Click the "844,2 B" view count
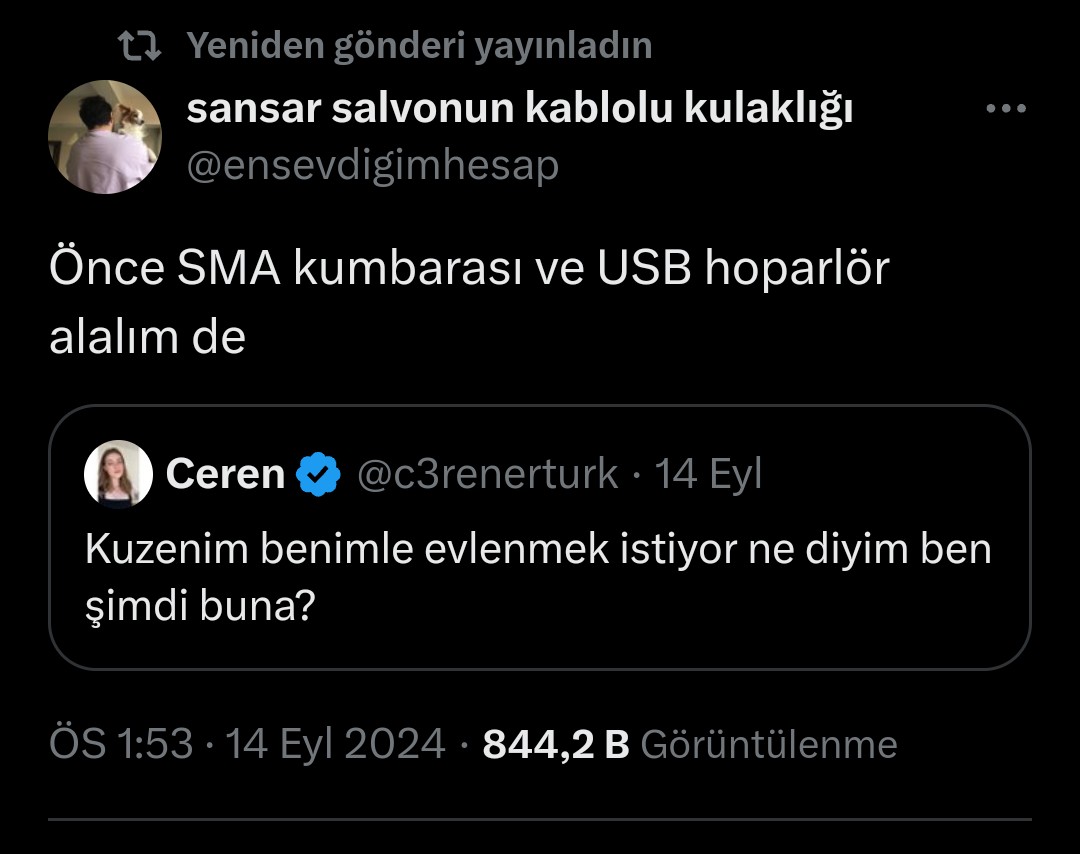The height and width of the screenshot is (854, 1080). [x=555, y=744]
